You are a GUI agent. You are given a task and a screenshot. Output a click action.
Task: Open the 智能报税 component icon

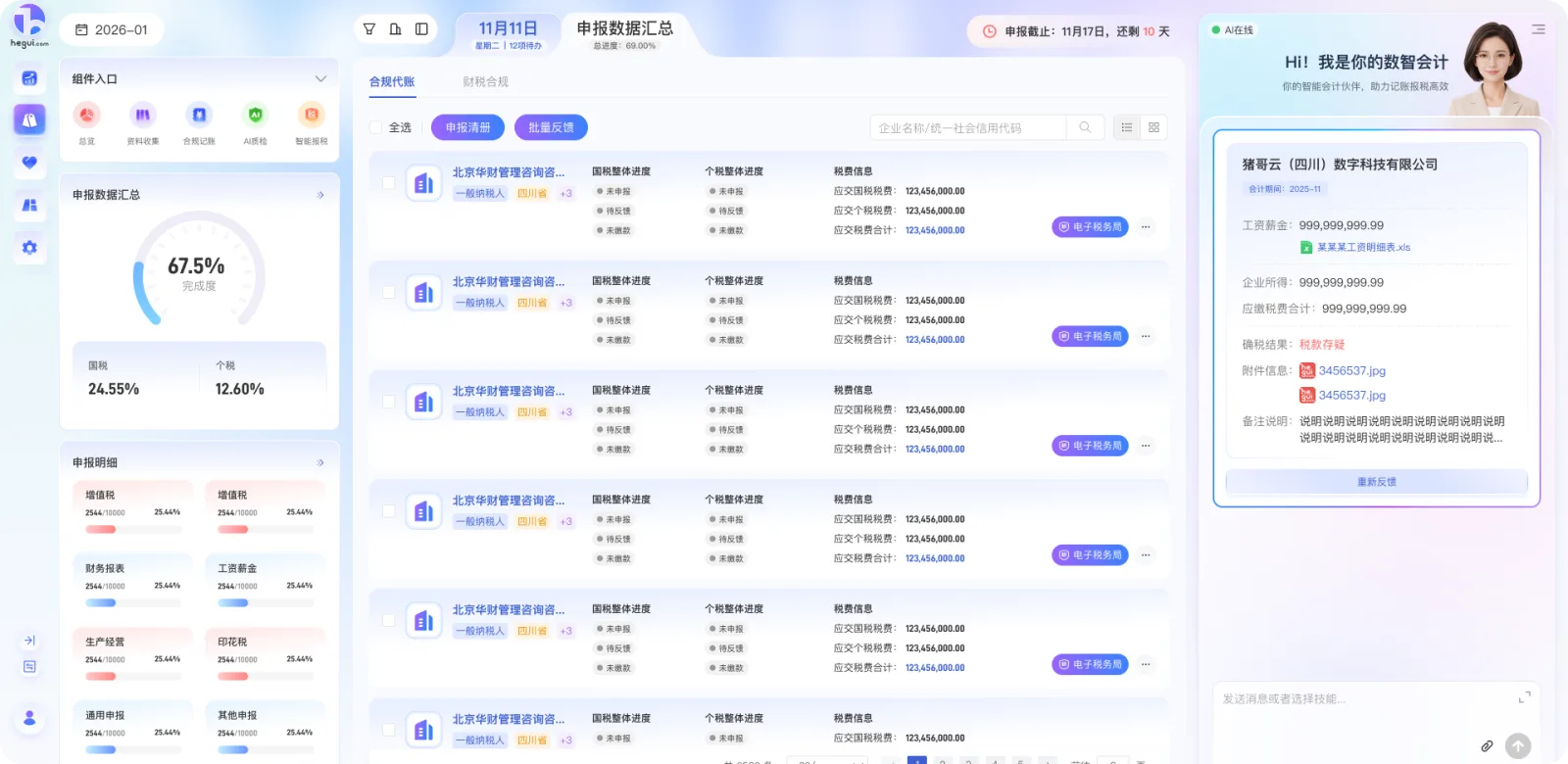tap(312, 116)
